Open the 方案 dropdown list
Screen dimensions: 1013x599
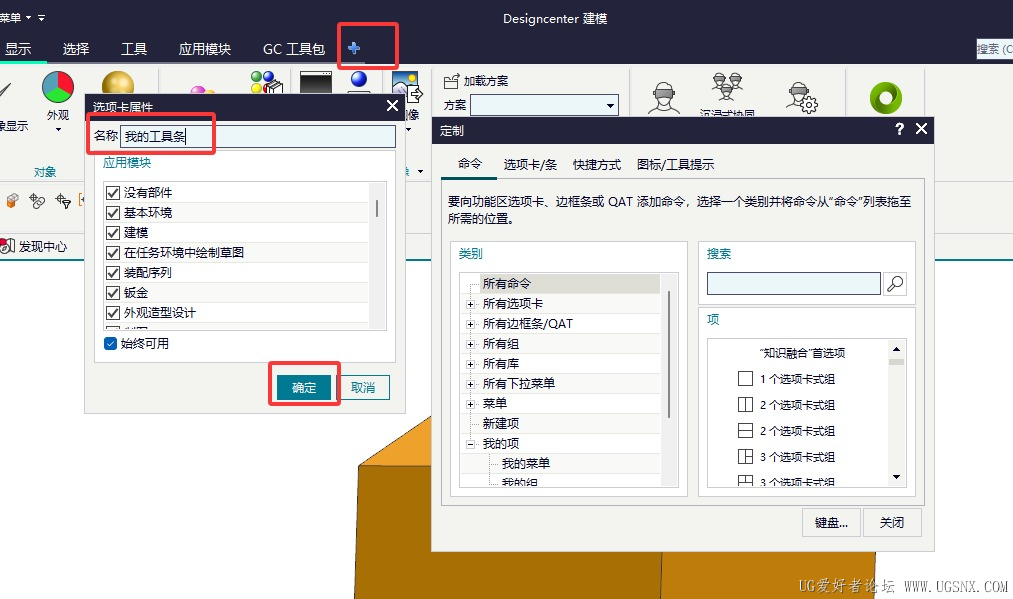610,105
